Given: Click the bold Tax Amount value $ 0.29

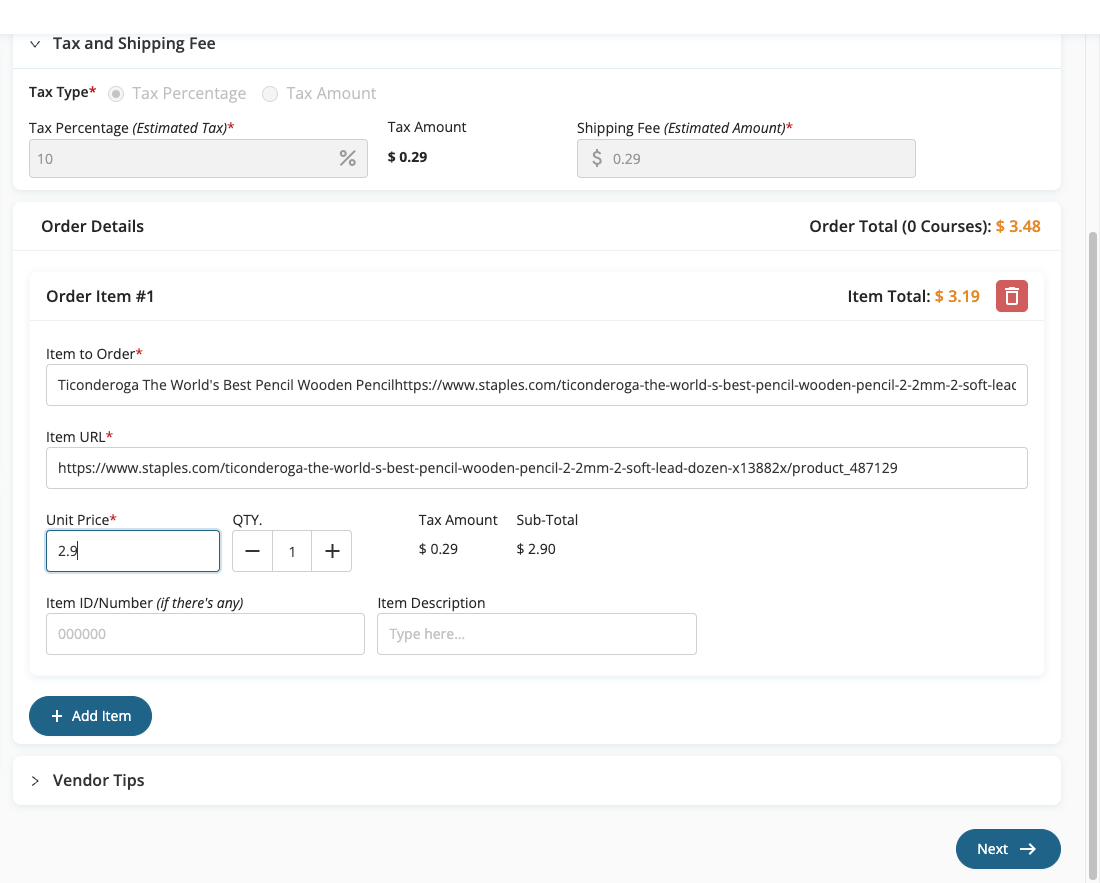Looking at the screenshot, I should point(408,157).
